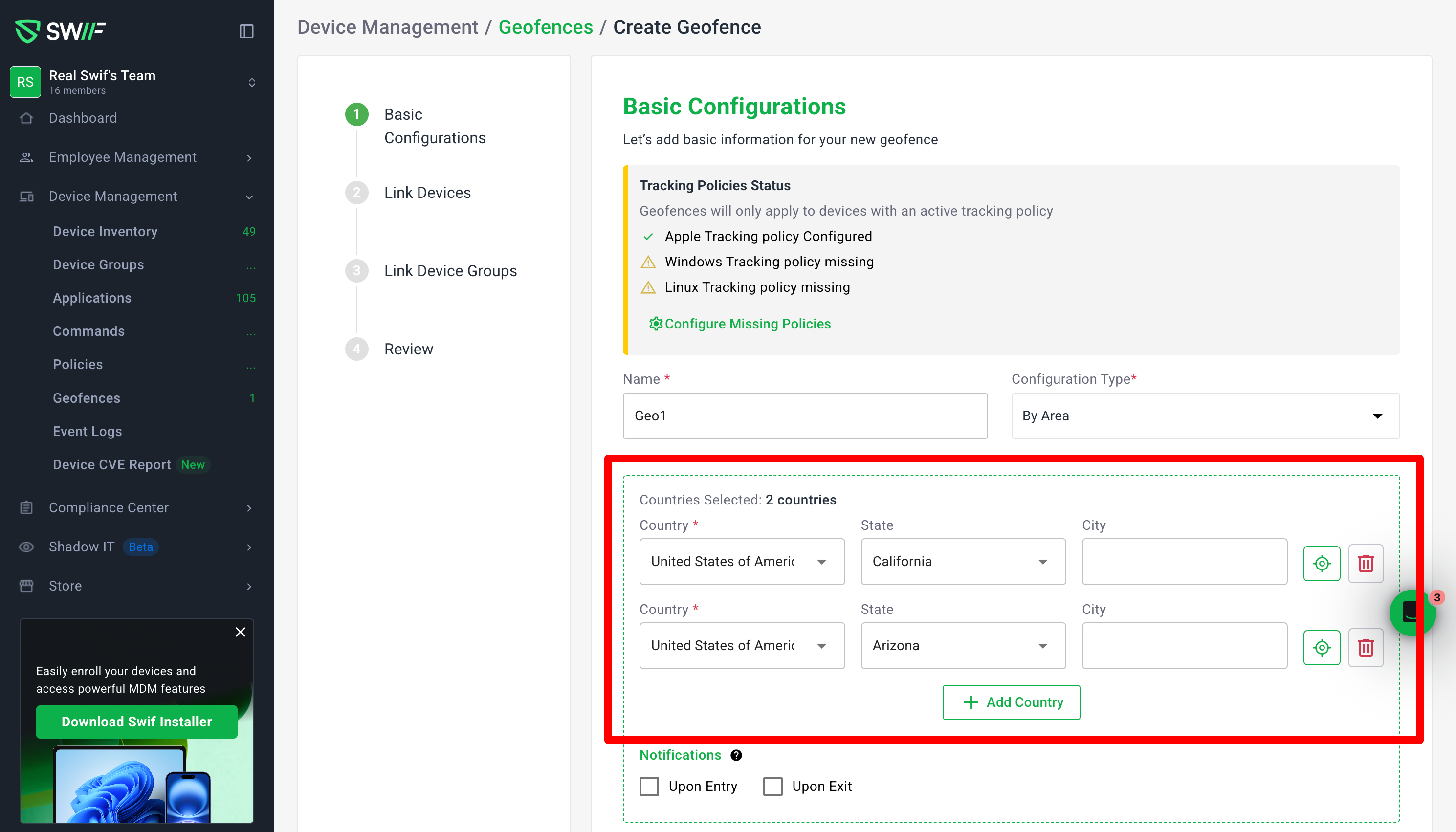Go to Event Logs menu item

coord(88,432)
